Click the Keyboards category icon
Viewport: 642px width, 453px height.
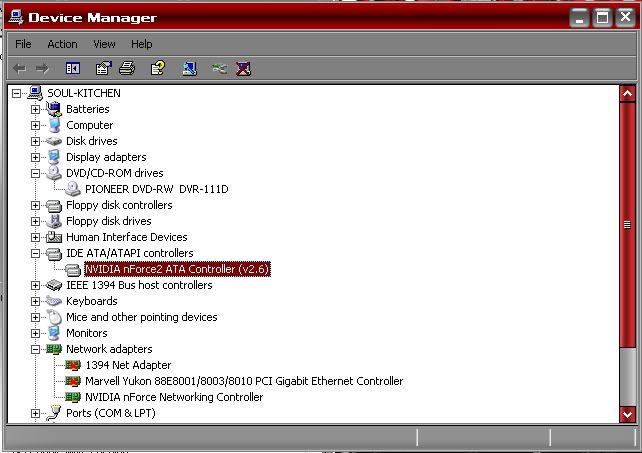(54, 301)
